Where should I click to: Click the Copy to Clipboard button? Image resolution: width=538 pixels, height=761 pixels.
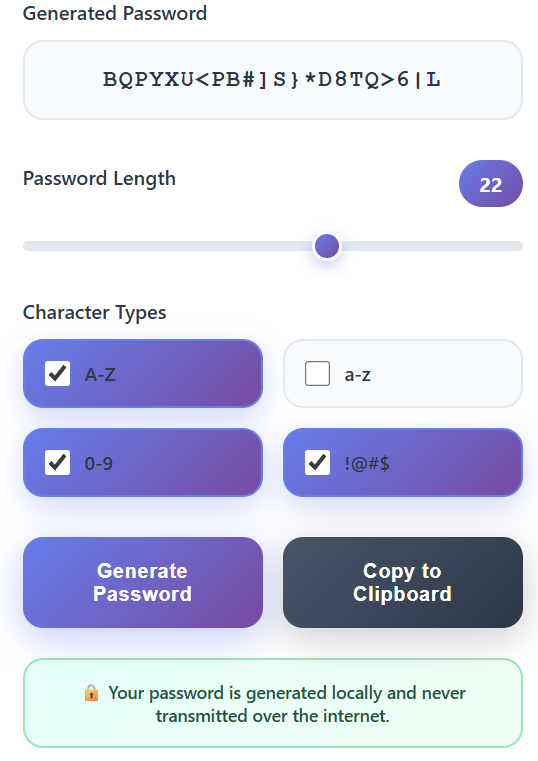(403, 582)
